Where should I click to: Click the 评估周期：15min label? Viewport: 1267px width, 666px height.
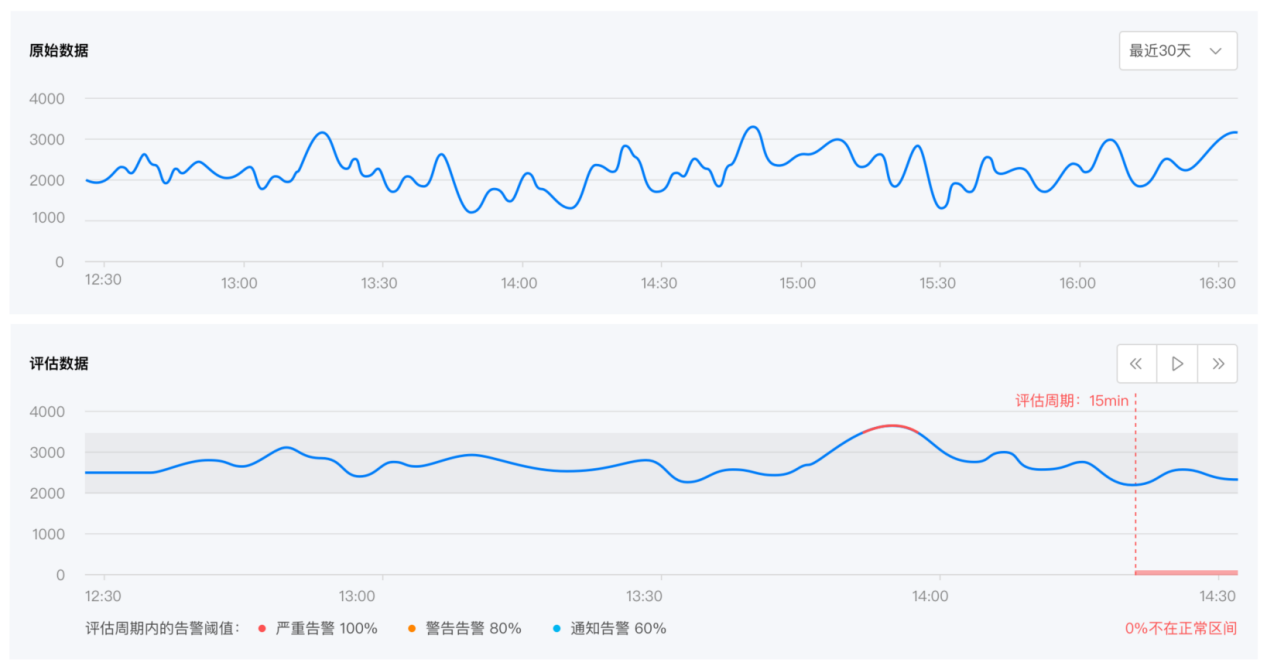[1070, 400]
